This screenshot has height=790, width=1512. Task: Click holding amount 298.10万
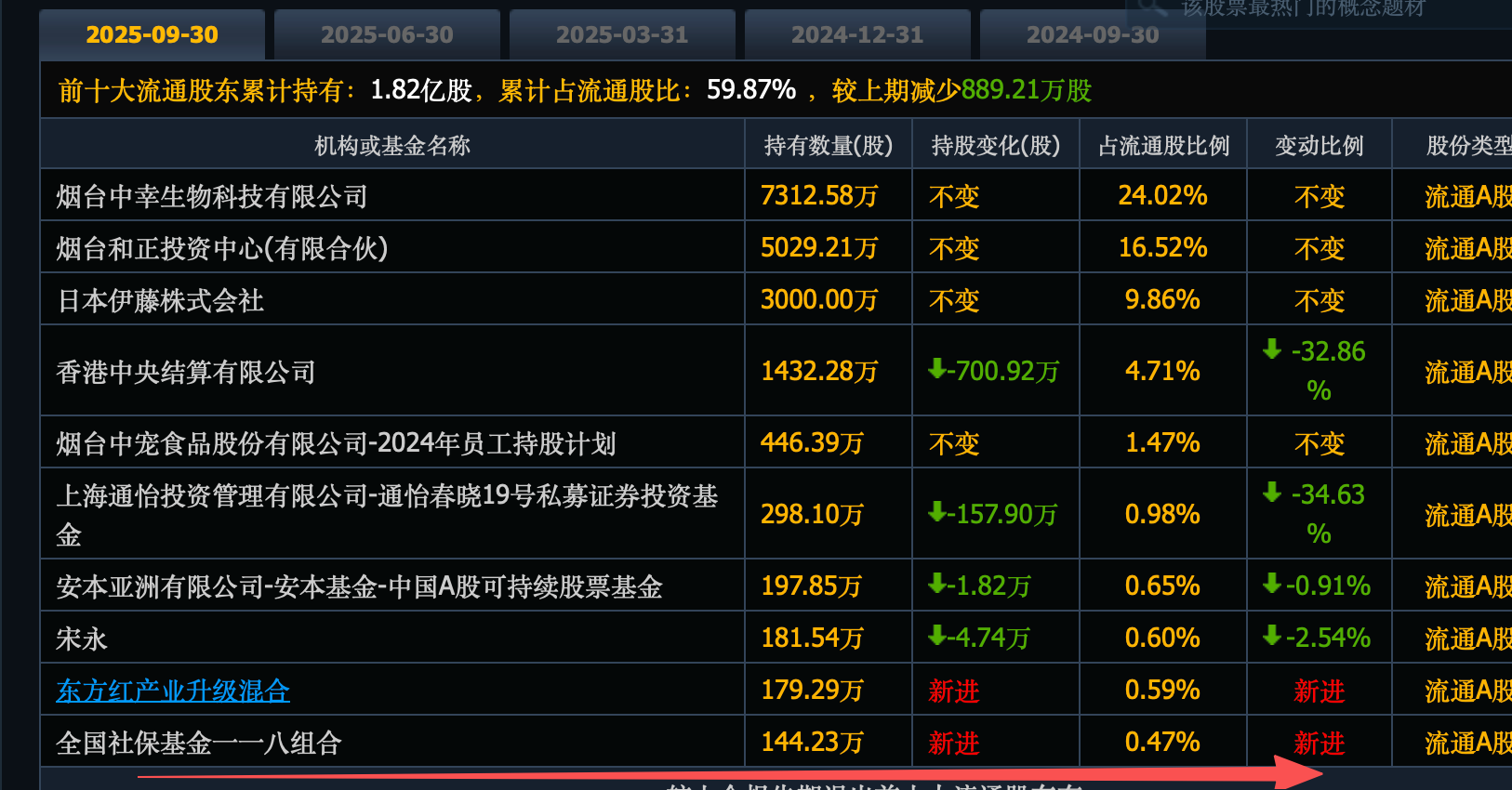click(x=812, y=514)
